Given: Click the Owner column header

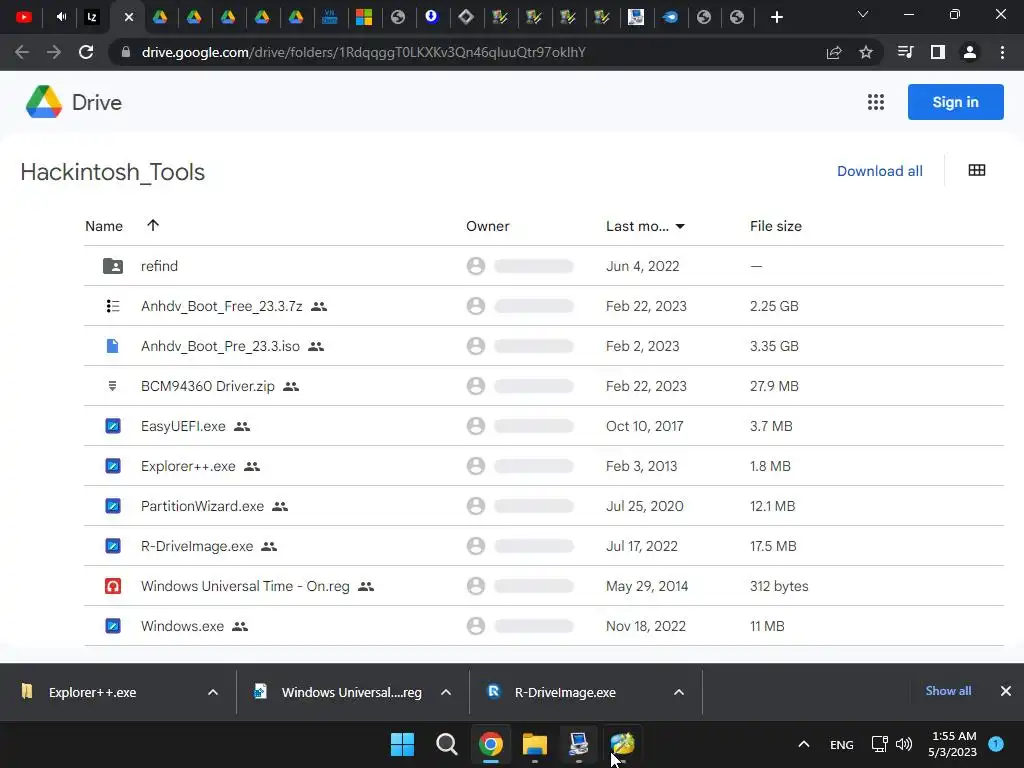Looking at the screenshot, I should pyautogui.click(x=487, y=226).
